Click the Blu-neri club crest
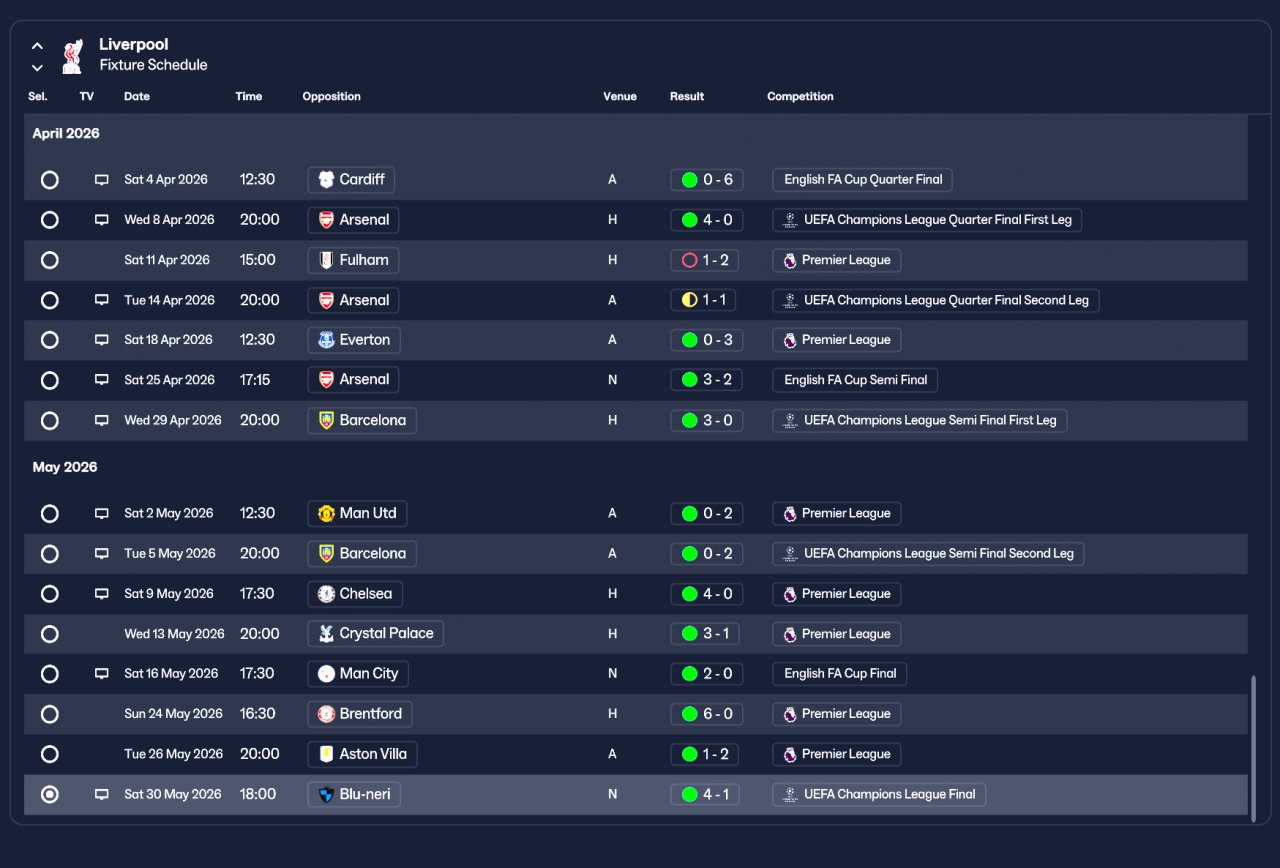The image size is (1280, 868). (x=326, y=795)
